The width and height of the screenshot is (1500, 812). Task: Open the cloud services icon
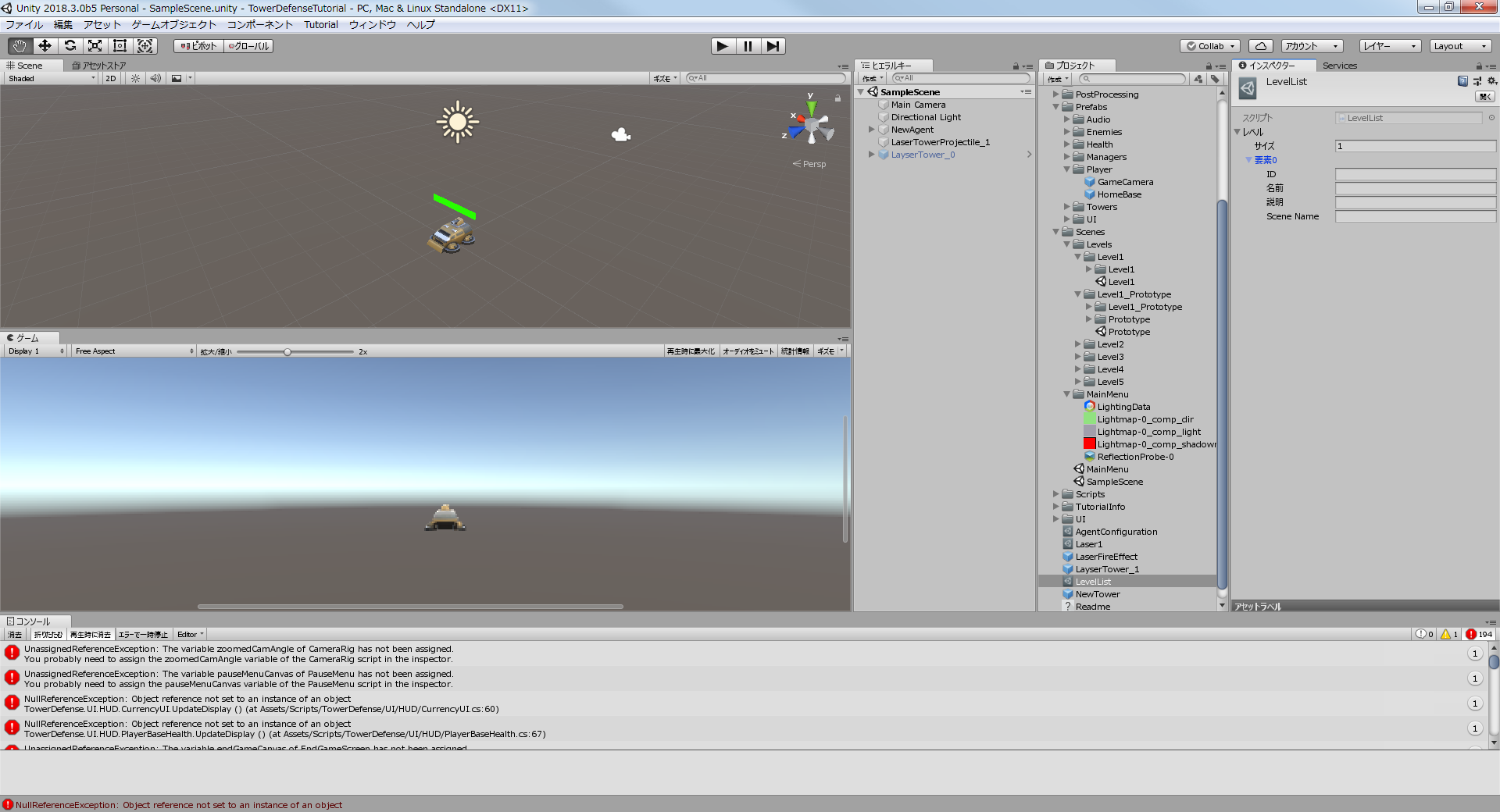[1261, 46]
